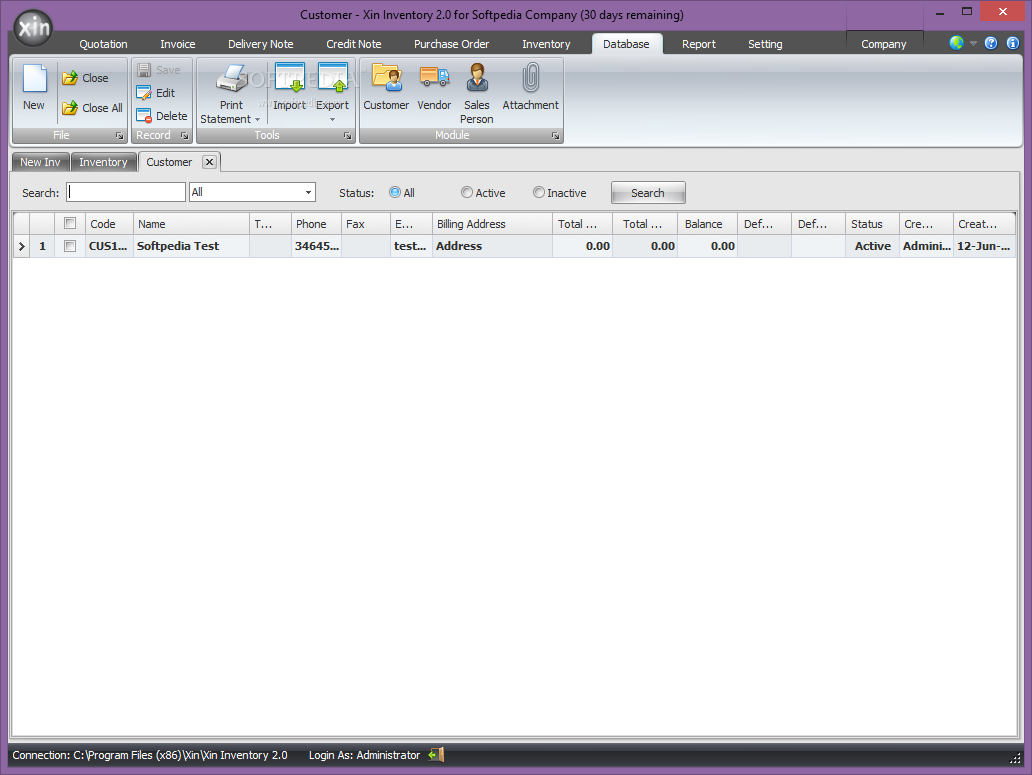Open the globe icon dropdown arrow
The width and height of the screenshot is (1032, 775).
pyautogui.click(x=973, y=43)
